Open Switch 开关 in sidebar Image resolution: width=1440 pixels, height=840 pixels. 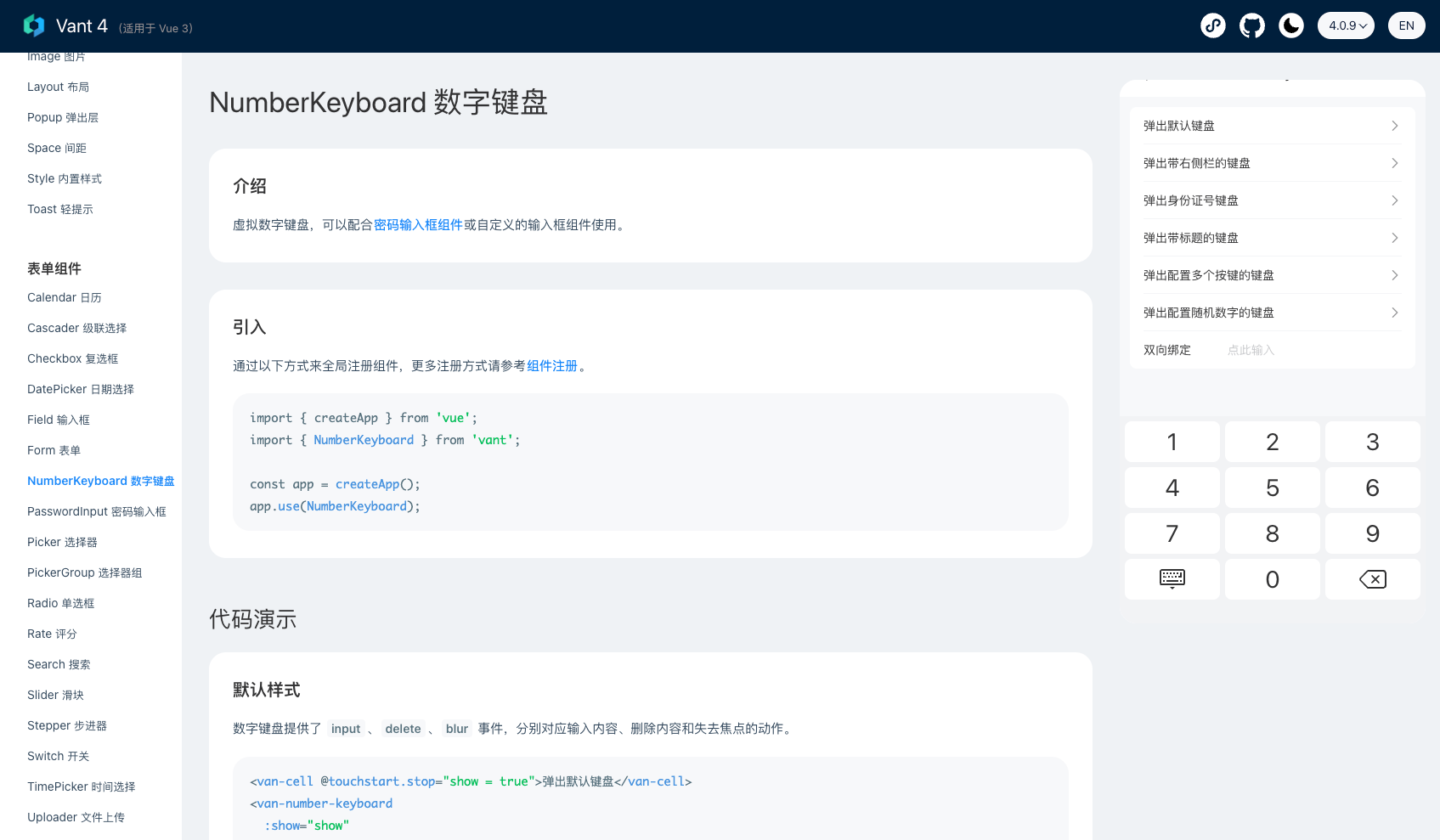(x=58, y=756)
